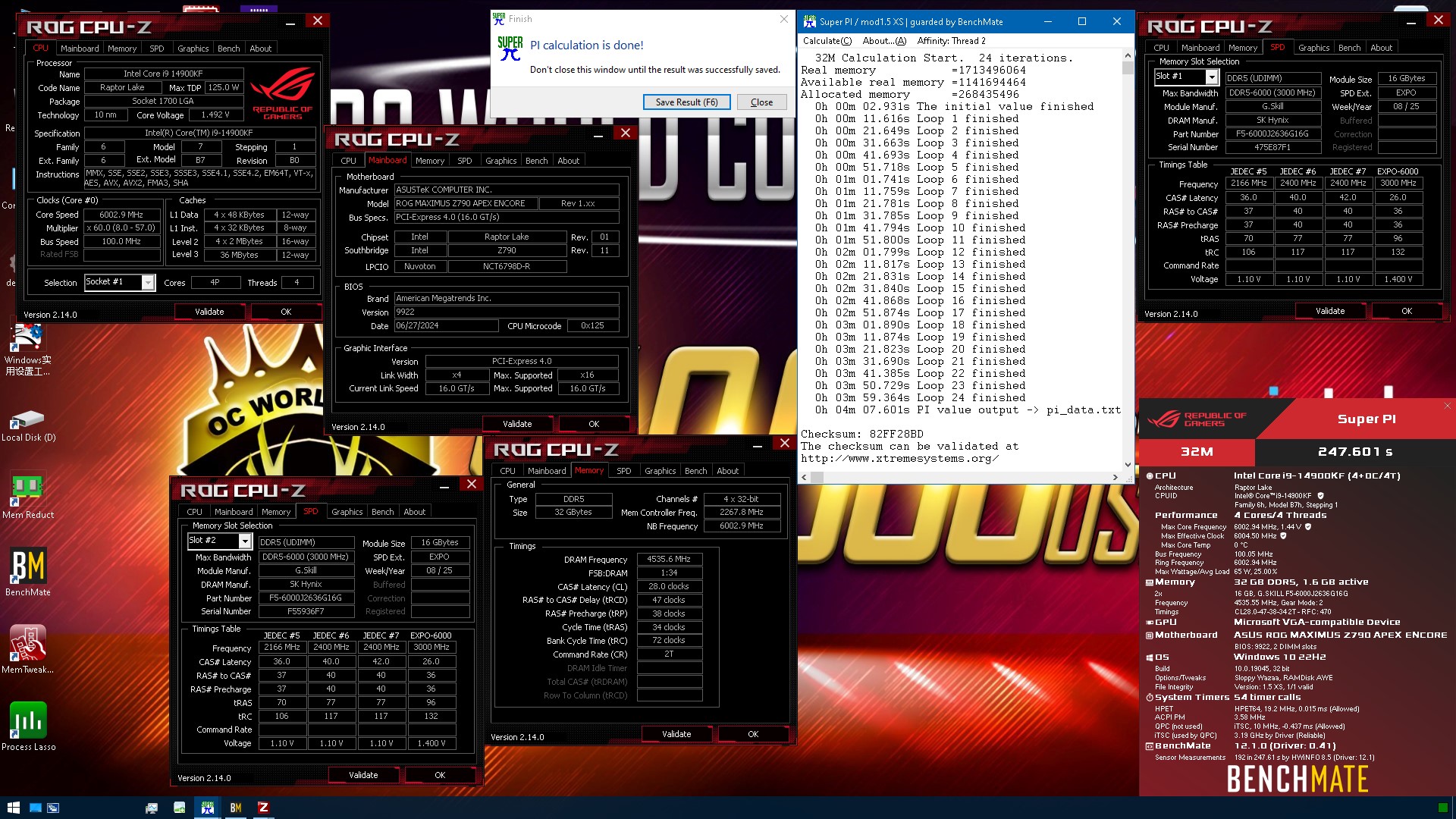Open About menu in Super PI
Image resolution: width=1456 pixels, height=819 pixels.
click(884, 41)
